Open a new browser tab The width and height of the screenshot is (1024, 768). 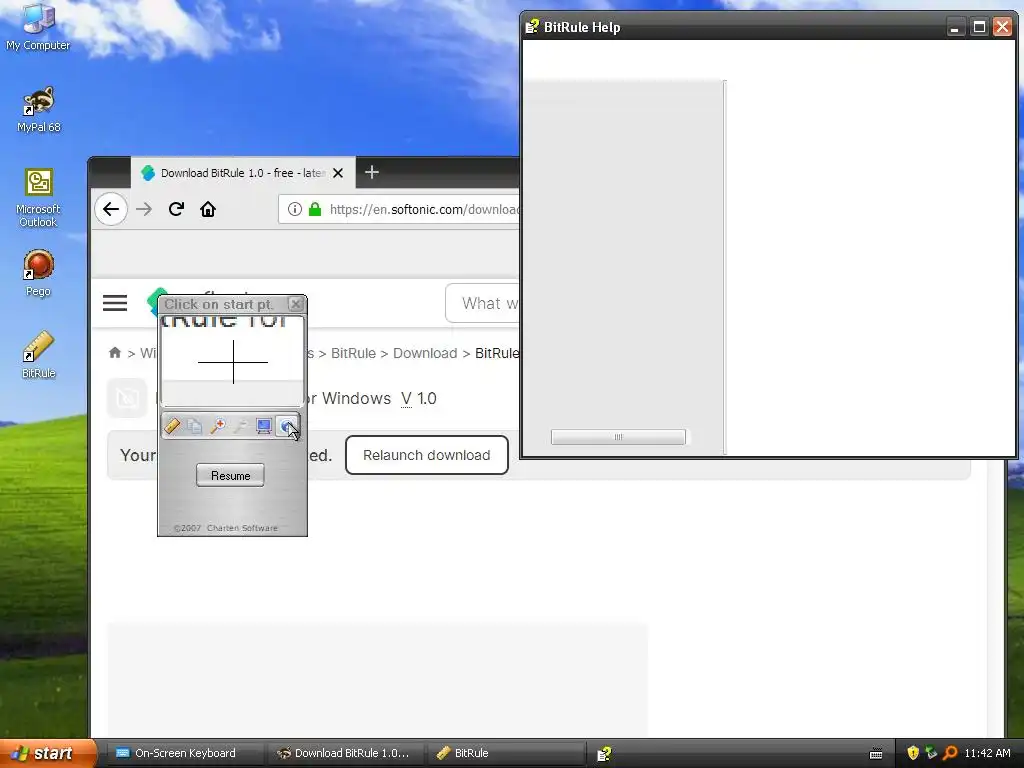[x=372, y=172]
